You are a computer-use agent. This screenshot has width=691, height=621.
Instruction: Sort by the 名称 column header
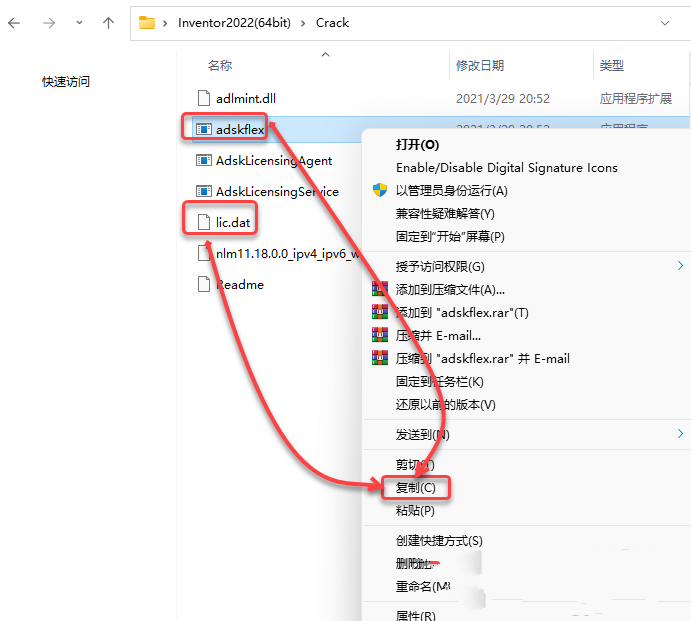[x=220, y=66]
